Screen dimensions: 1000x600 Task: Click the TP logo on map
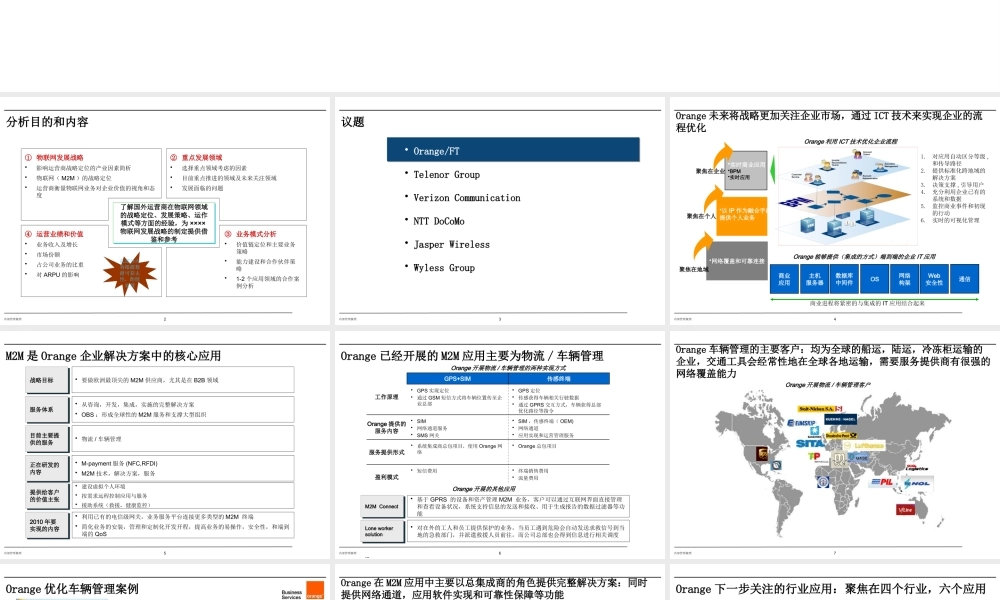(x=814, y=457)
